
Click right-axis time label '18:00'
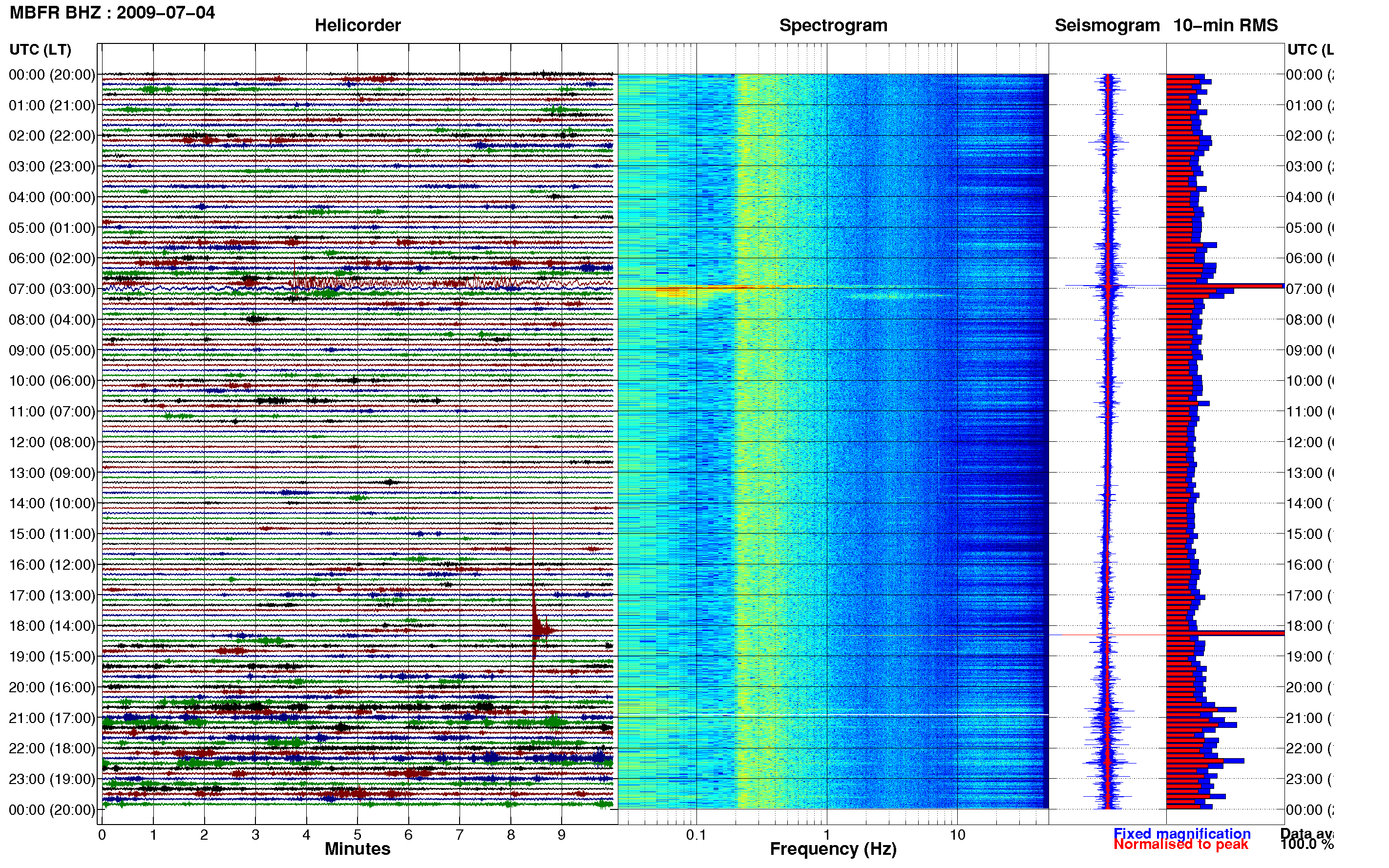(1309, 626)
